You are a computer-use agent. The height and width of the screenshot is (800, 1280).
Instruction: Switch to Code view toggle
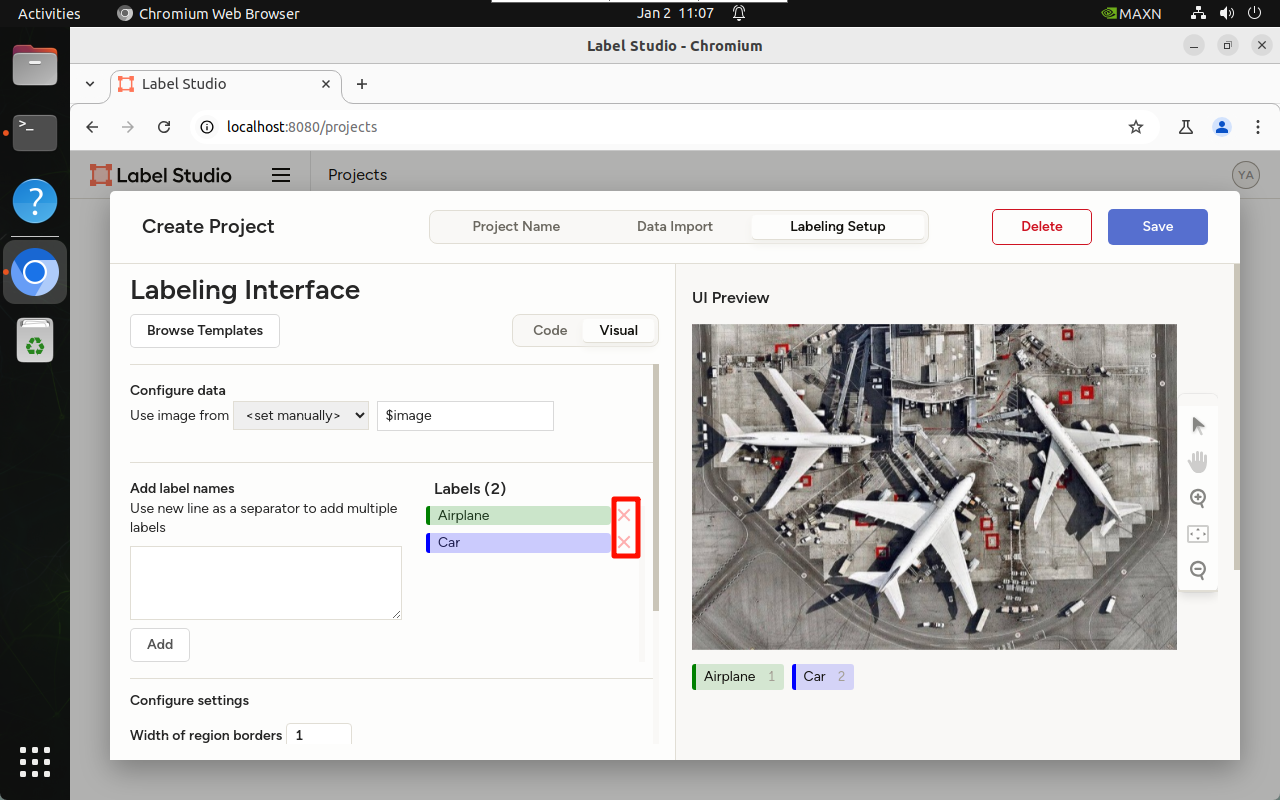[550, 330]
